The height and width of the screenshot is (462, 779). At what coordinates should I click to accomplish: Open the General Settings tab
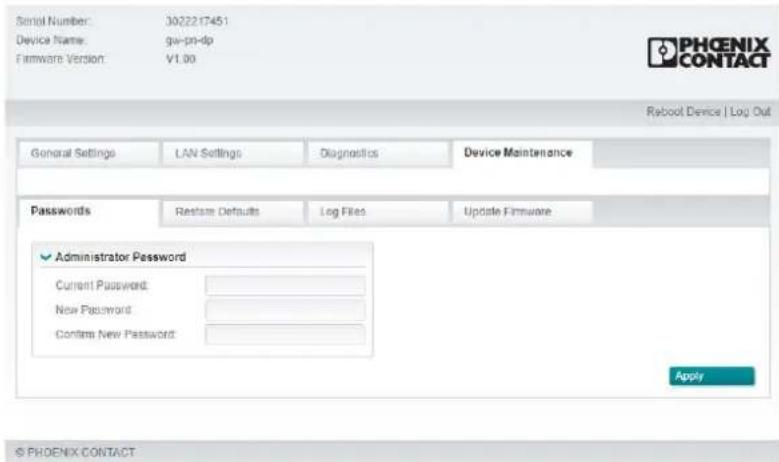(88, 153)
